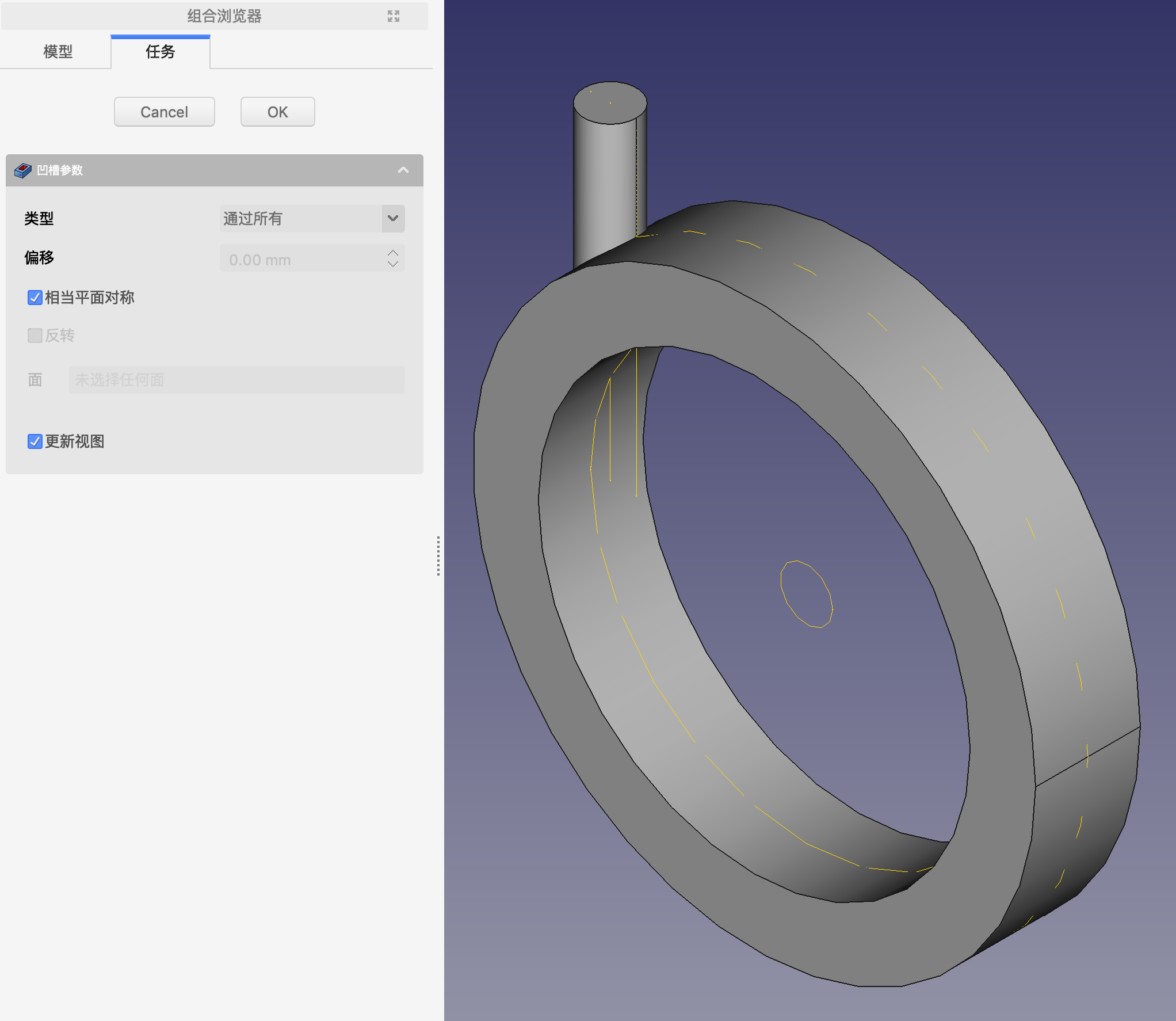Uncheck the 相当平面对称 checkbox
The width and height of the screenshot is (1176, 1021).
35,298
